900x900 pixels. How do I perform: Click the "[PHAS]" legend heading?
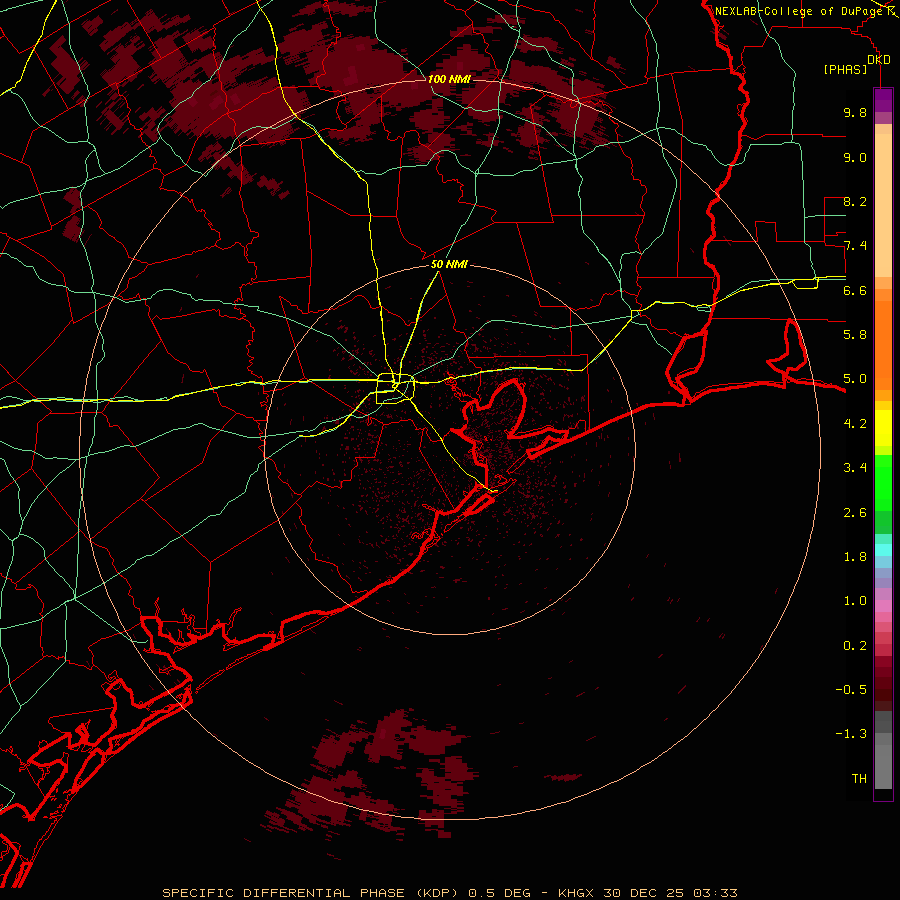point(845,70)
